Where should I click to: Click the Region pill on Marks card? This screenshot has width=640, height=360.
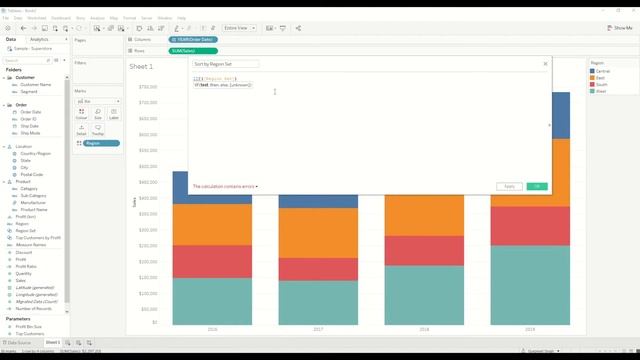[x=101, y=143]
